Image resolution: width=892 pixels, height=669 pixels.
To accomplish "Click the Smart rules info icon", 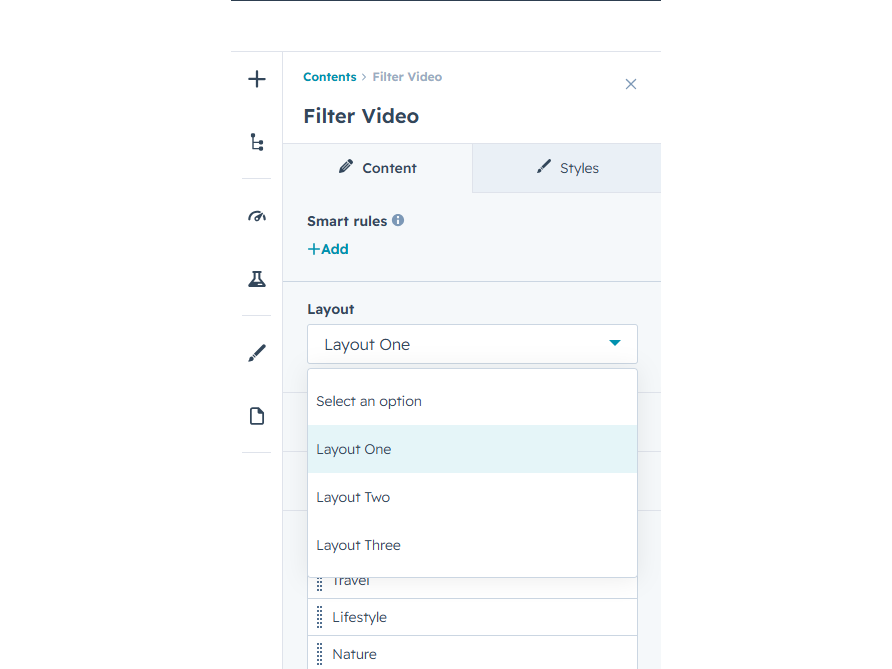I will [398, 220].
